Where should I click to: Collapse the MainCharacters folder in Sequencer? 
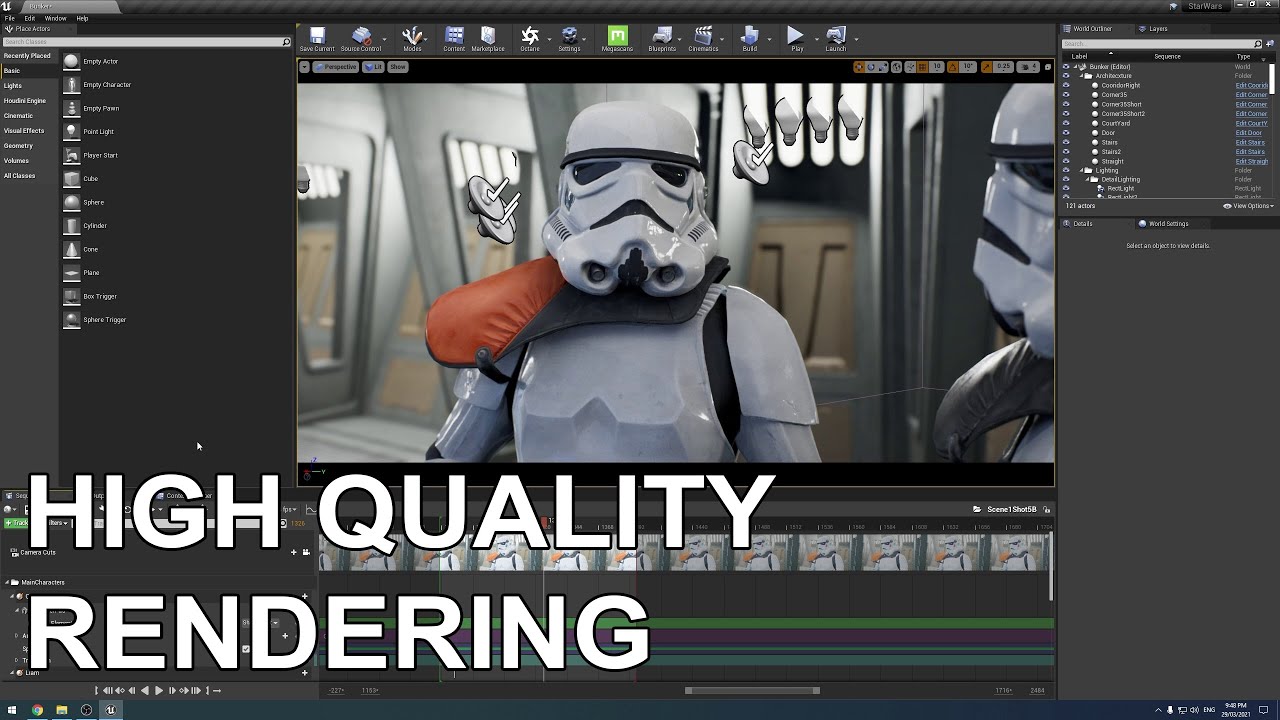click(x=7, y=582)
